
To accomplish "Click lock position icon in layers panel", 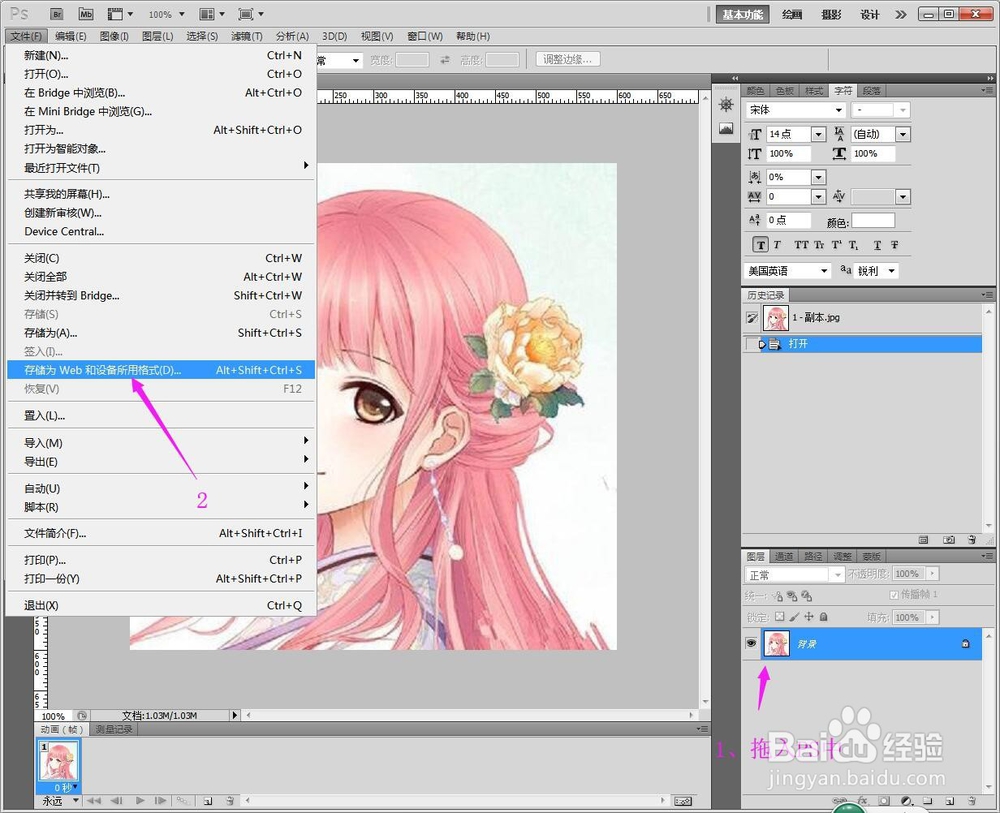I will pos(809,617).
